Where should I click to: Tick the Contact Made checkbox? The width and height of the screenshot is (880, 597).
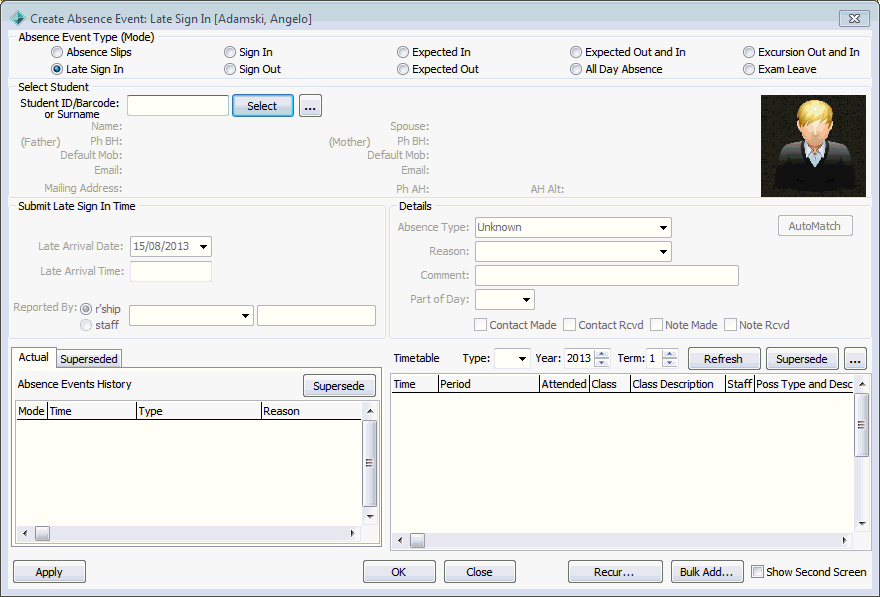pos(480,325)
